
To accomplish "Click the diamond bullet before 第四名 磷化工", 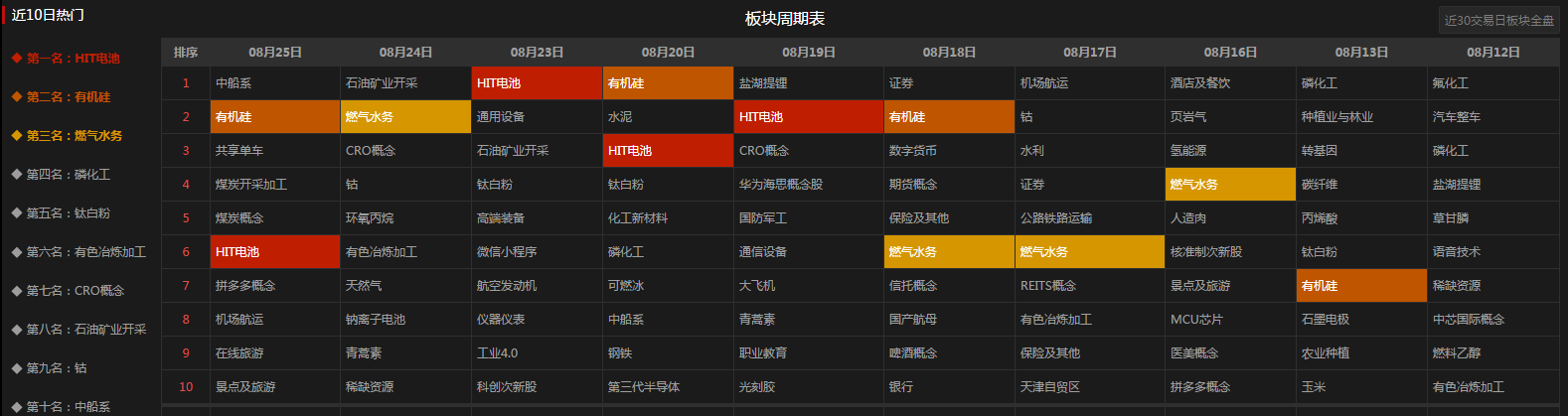I will pyautogui.click(x=16, y=175).
